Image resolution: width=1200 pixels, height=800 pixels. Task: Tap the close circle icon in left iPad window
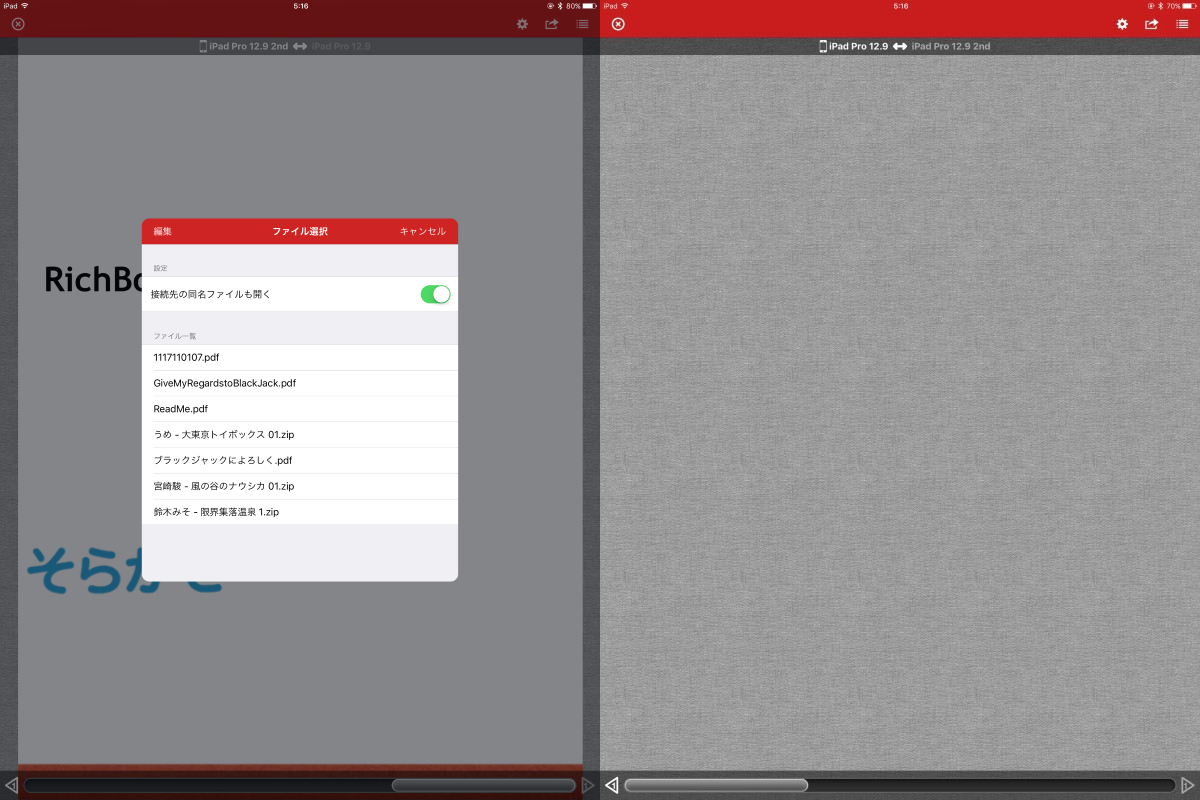click(18, 24)
